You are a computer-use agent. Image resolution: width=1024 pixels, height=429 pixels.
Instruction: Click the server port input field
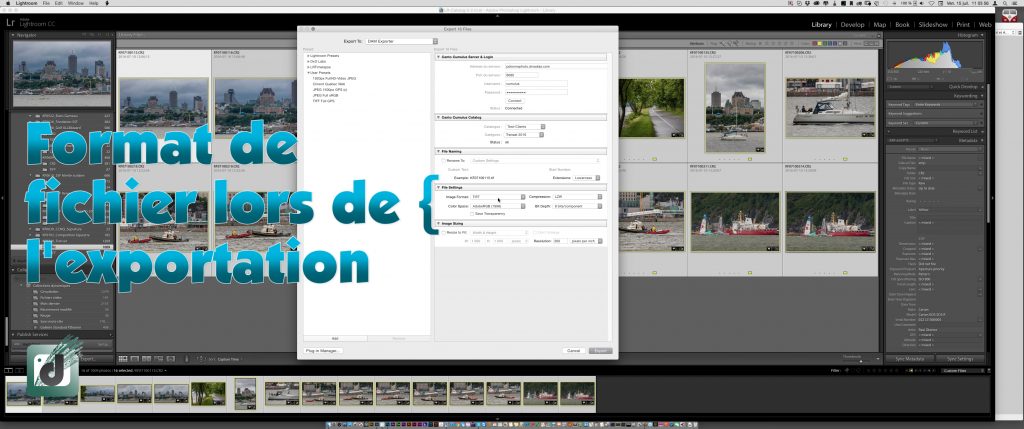(x=521, y=75)
